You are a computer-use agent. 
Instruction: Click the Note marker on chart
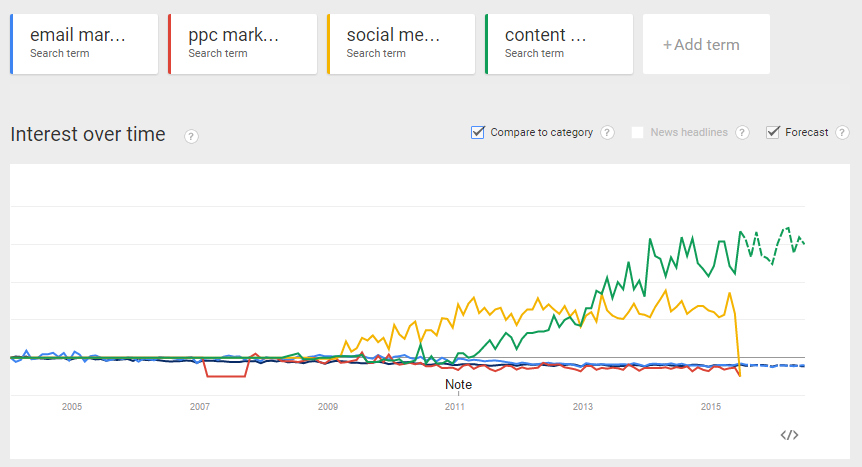pyautogui.click(x=458, y=384)
